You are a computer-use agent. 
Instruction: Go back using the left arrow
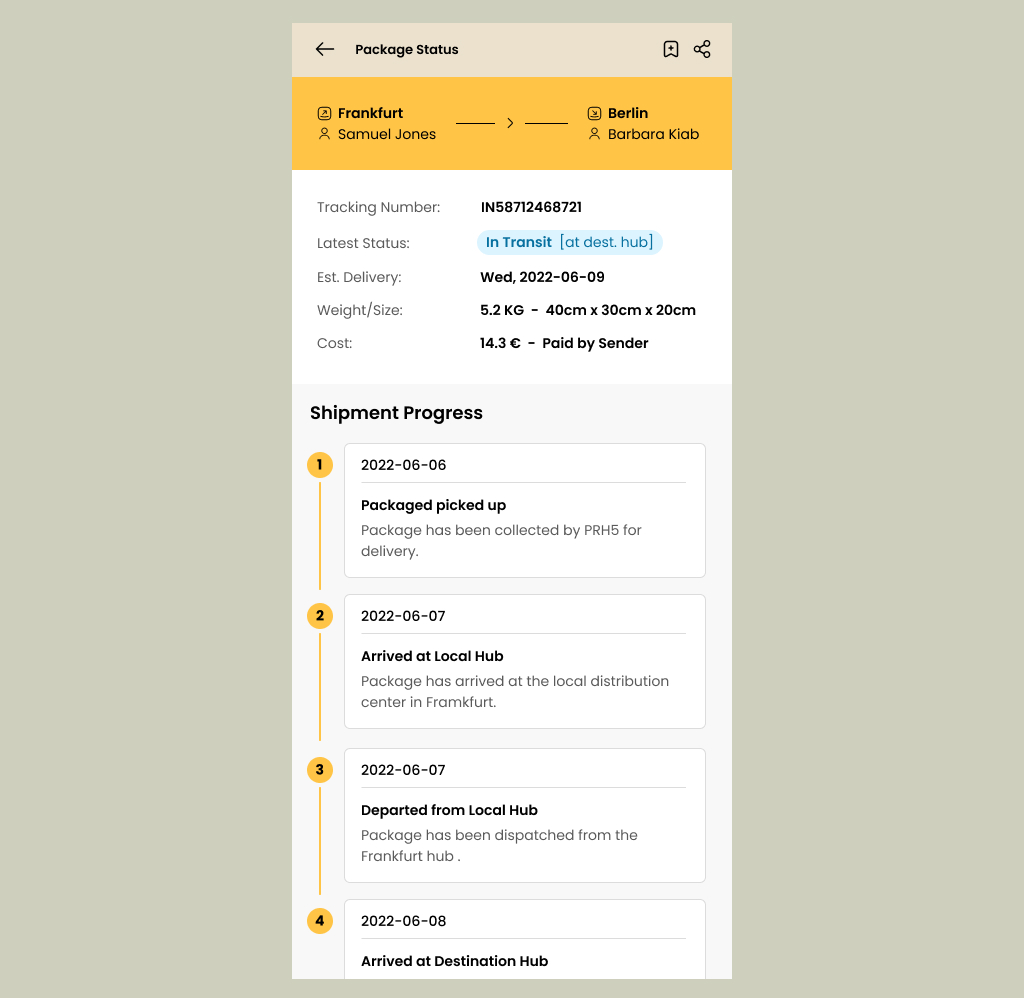325,49
